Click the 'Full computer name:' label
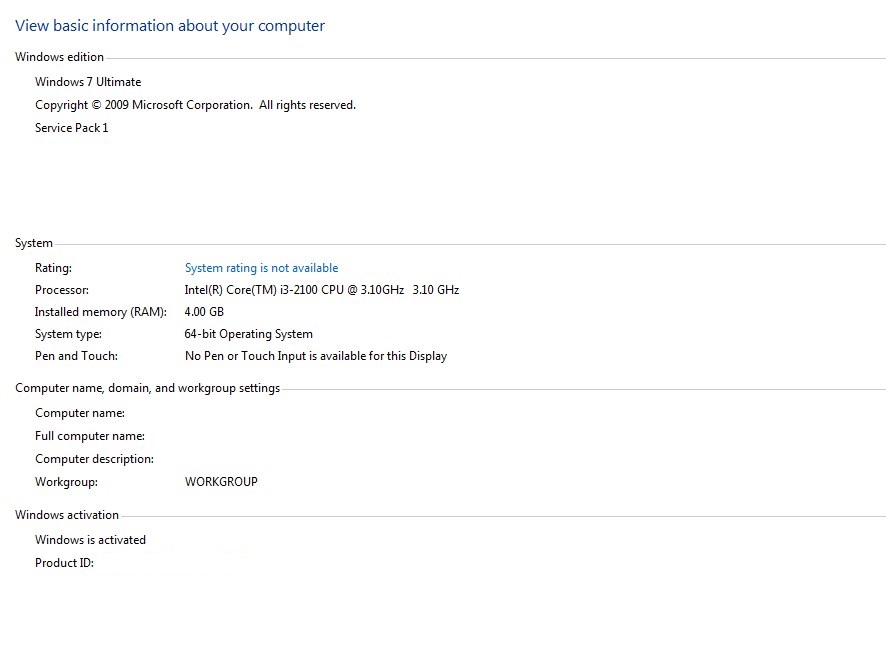 click(90, 436)
